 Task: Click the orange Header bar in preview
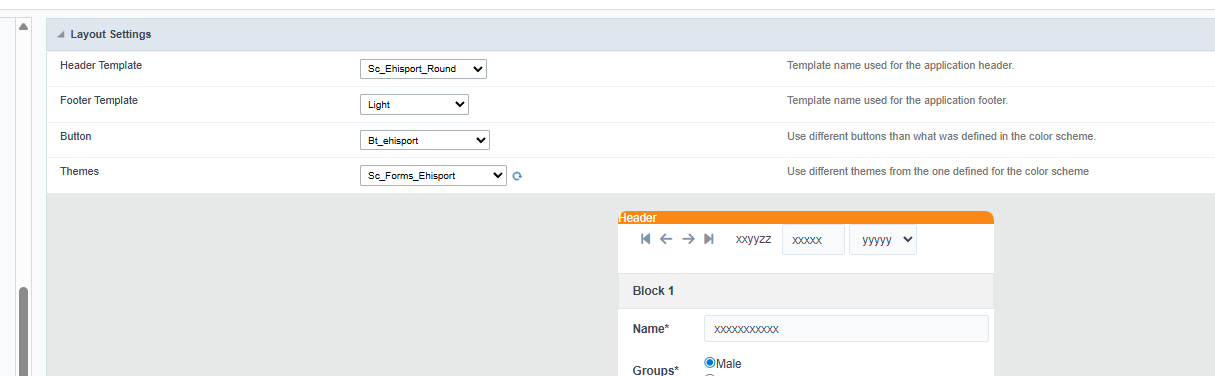click(806, 217)
